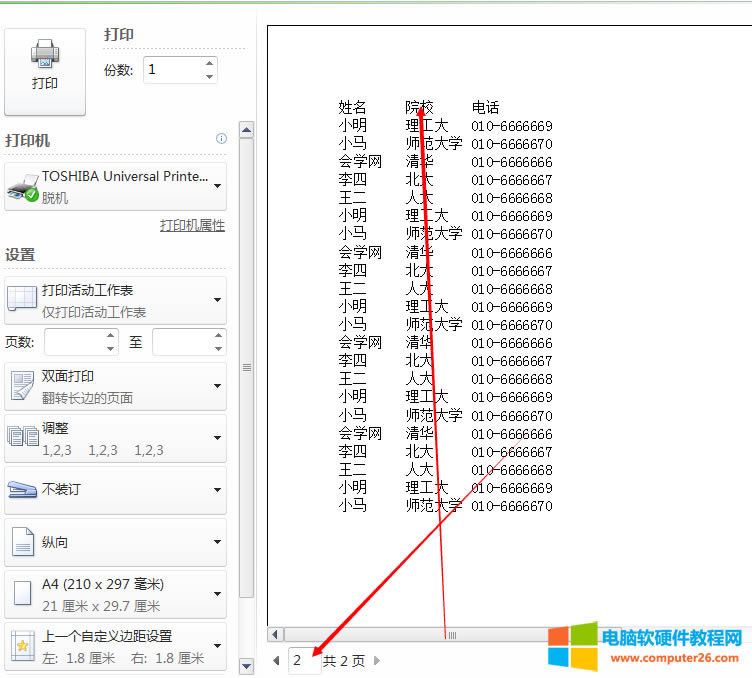Decrease the number of copies with down arrow

pyautogui.click(x=209, y=76)
